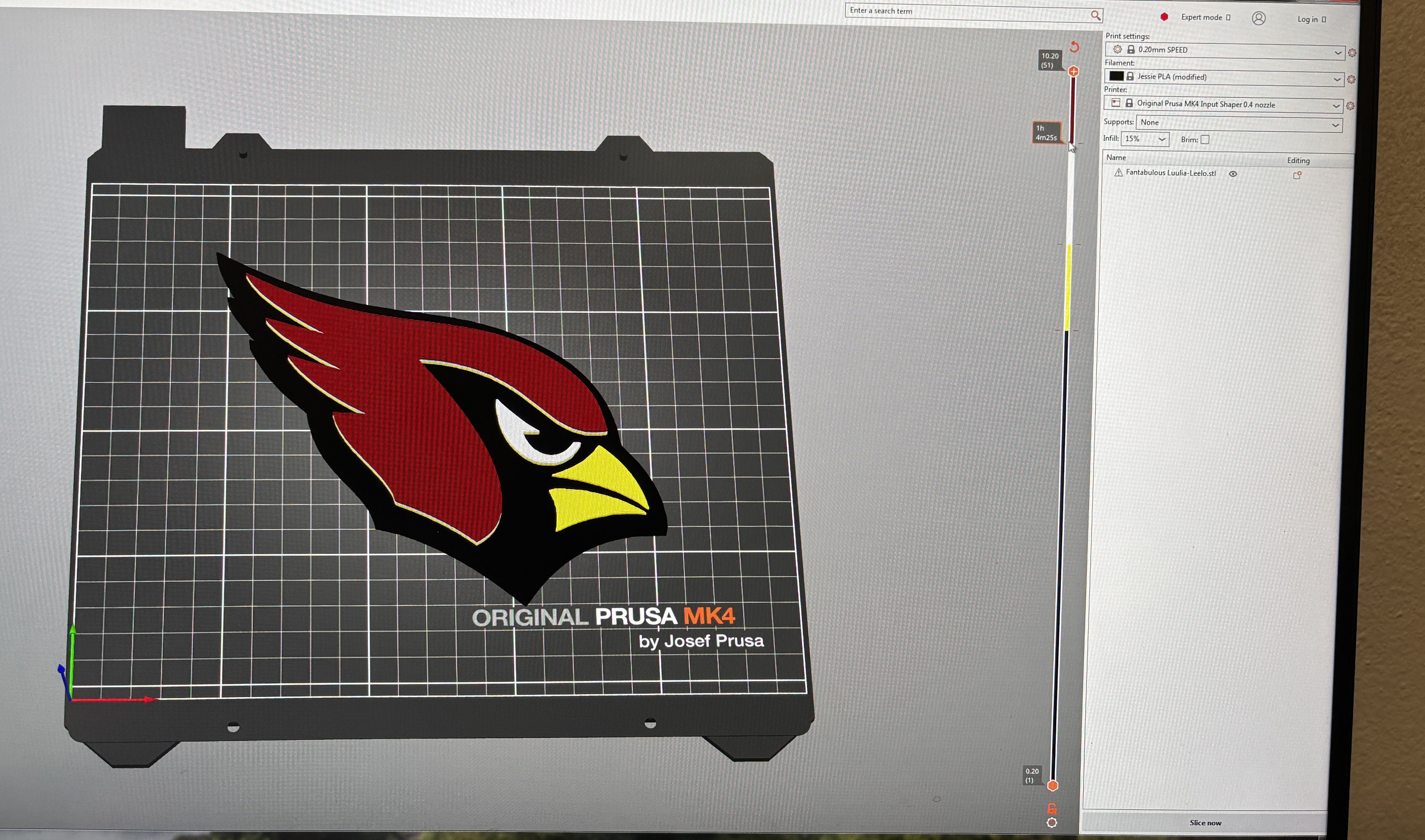The height and width of the screenshot is (840, 1425).
Task: Open the Filament preset dropdown
Action: pyautogui.click(x=1224, y=78)
